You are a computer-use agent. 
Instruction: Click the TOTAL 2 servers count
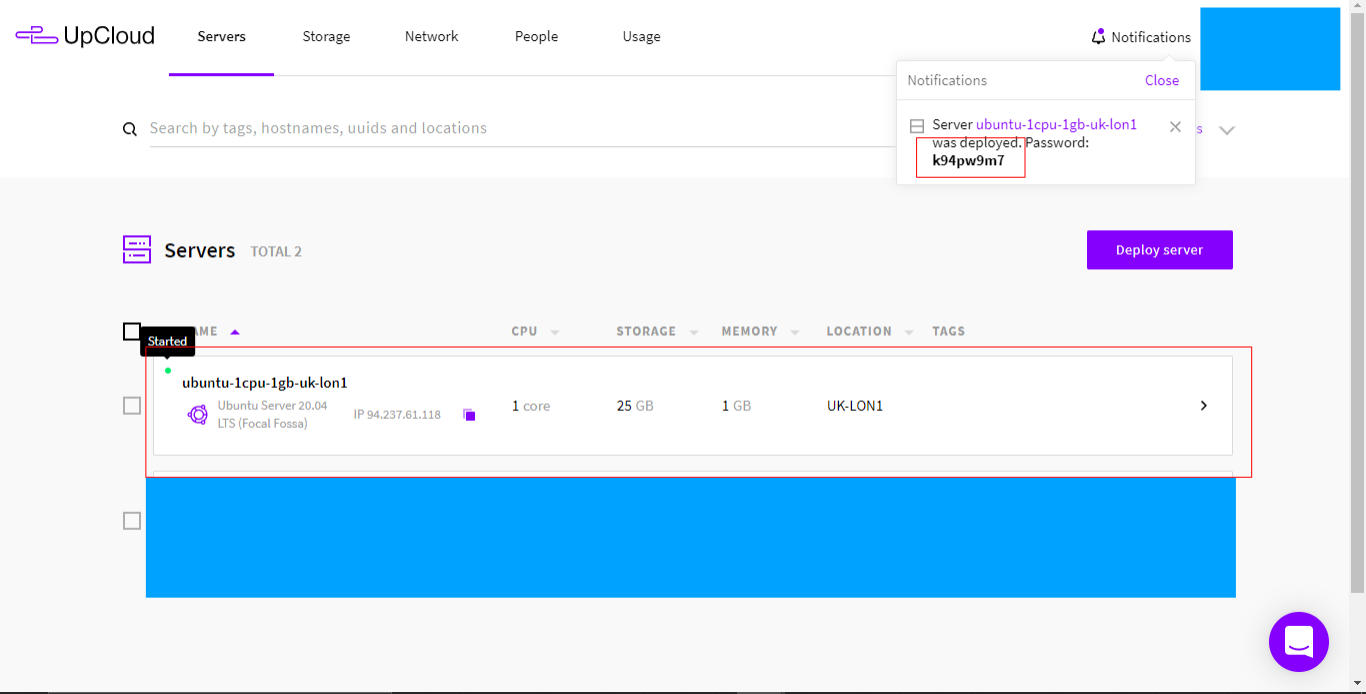coord(276,252)
